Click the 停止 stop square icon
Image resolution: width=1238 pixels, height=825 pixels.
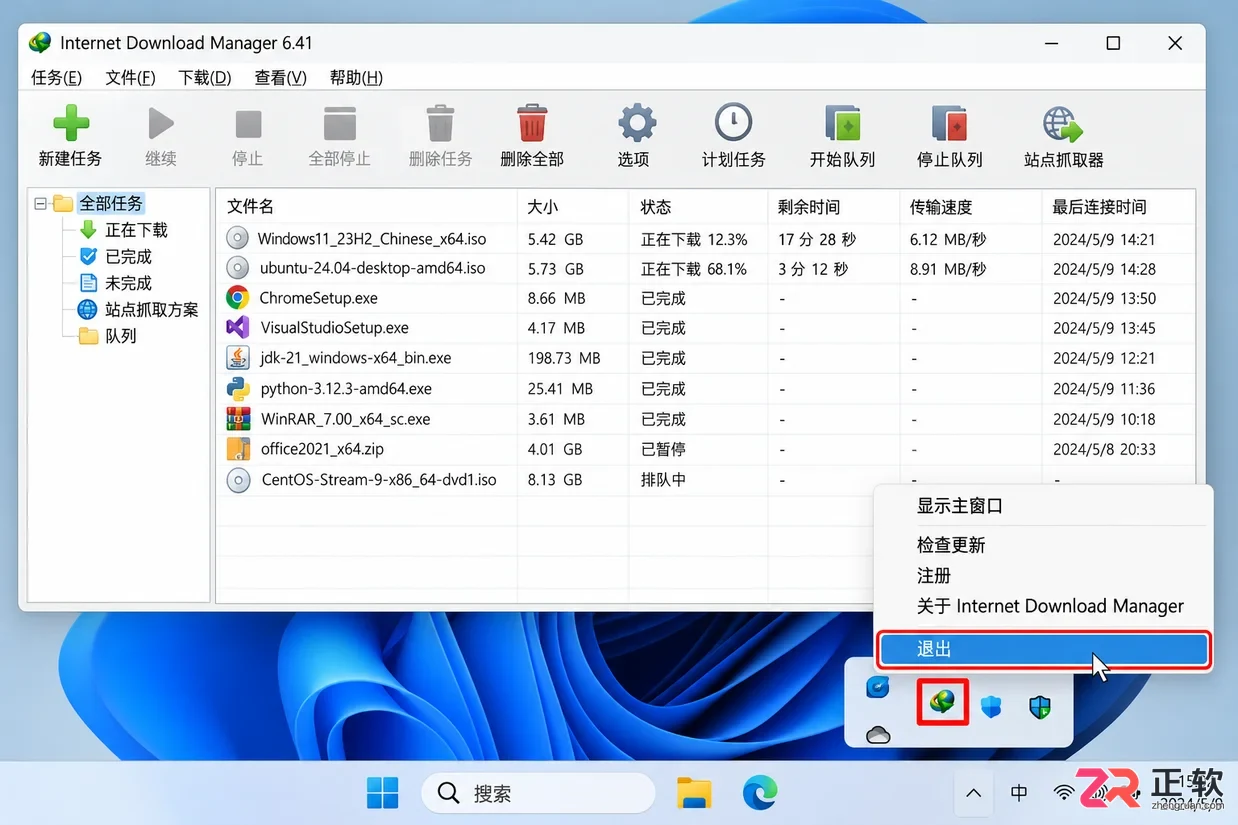point(248,124)
